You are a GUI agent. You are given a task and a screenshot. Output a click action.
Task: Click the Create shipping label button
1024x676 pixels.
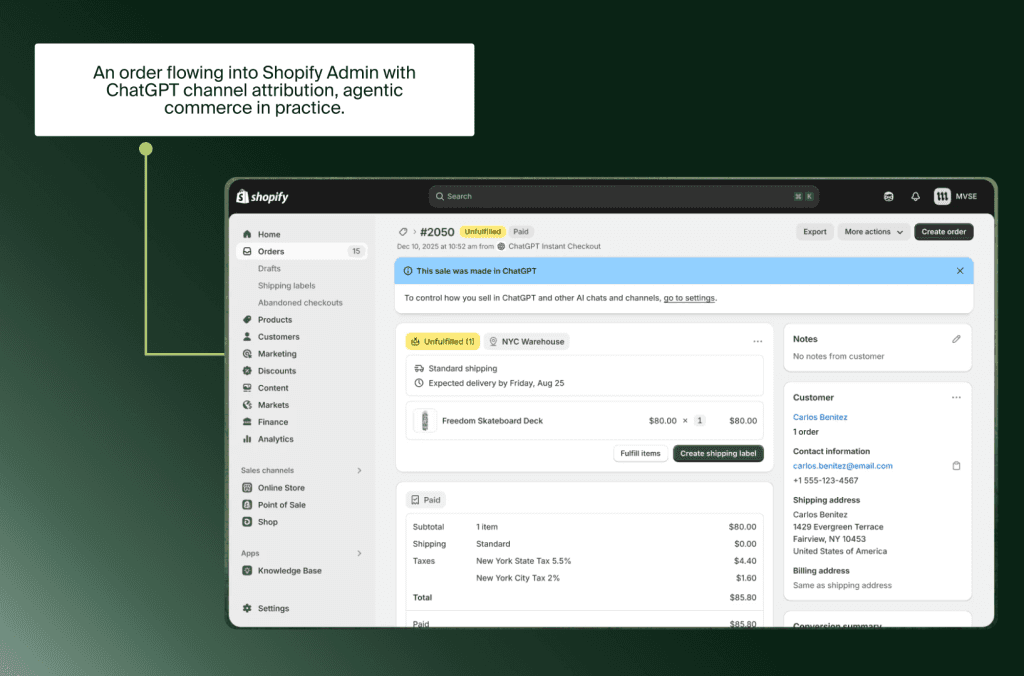click(718, 453)
